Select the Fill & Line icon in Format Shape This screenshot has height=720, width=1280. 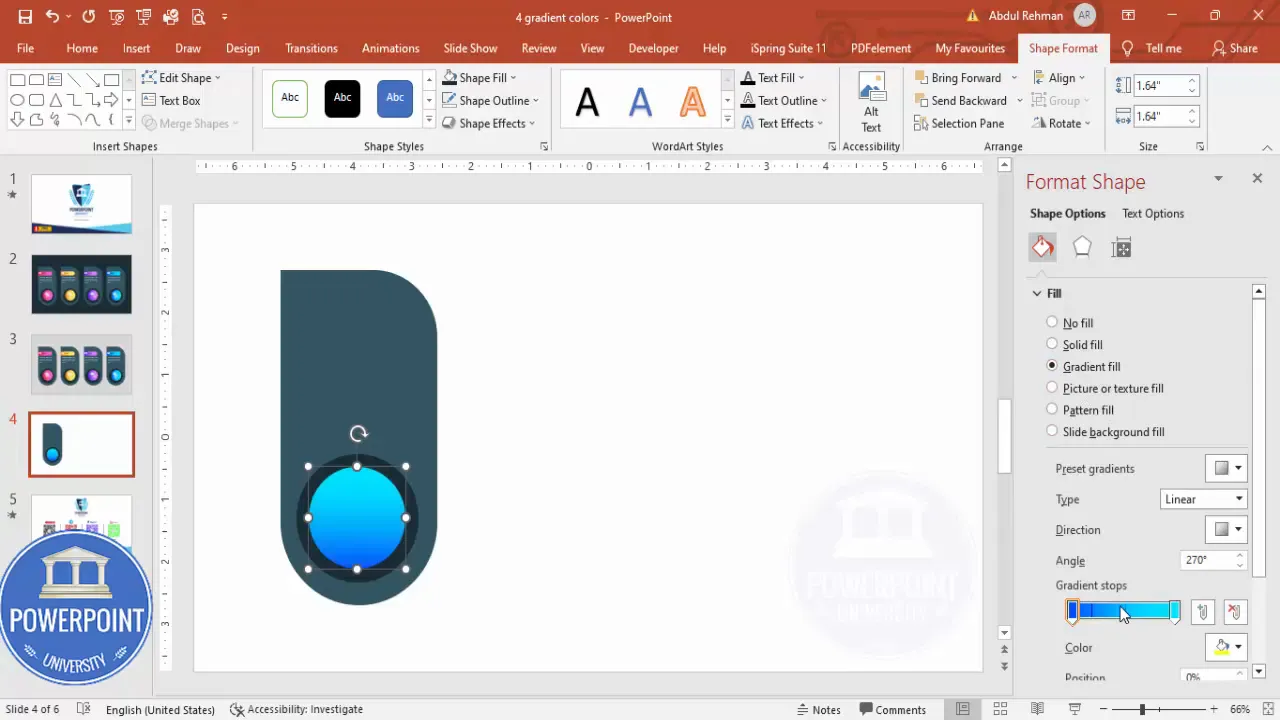[x=1042, y=247]
